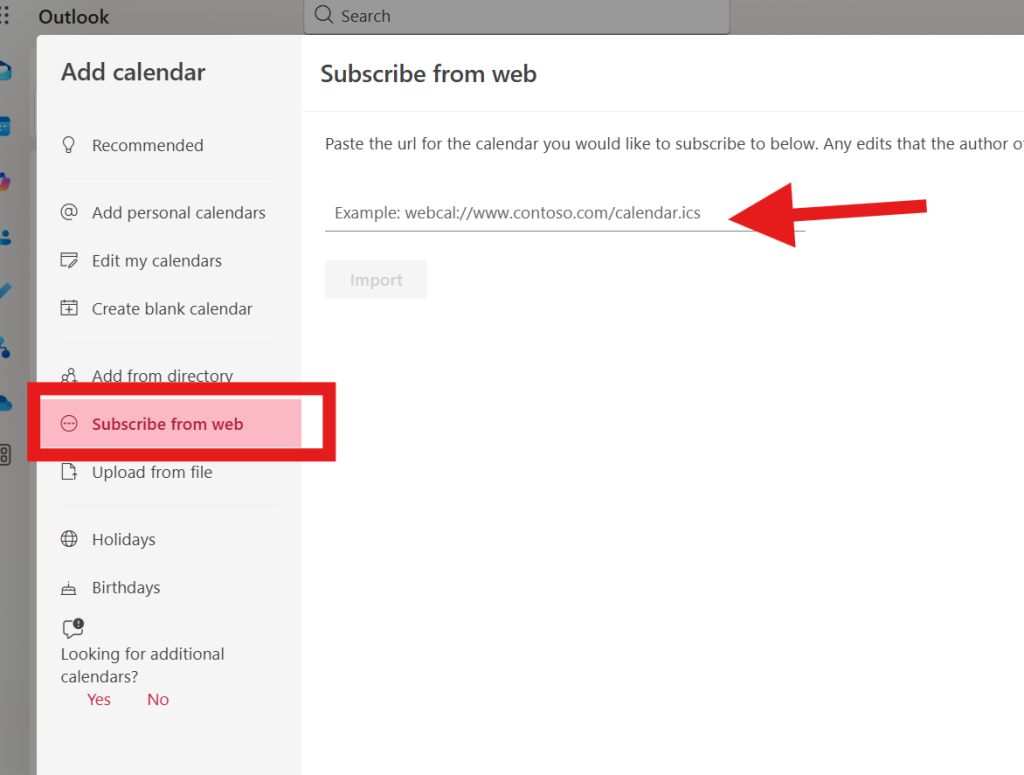1024x775 pixels.
Task: Click the Add personal calendars @ icon
Action: pyautogui.click(x=69, y=212)
